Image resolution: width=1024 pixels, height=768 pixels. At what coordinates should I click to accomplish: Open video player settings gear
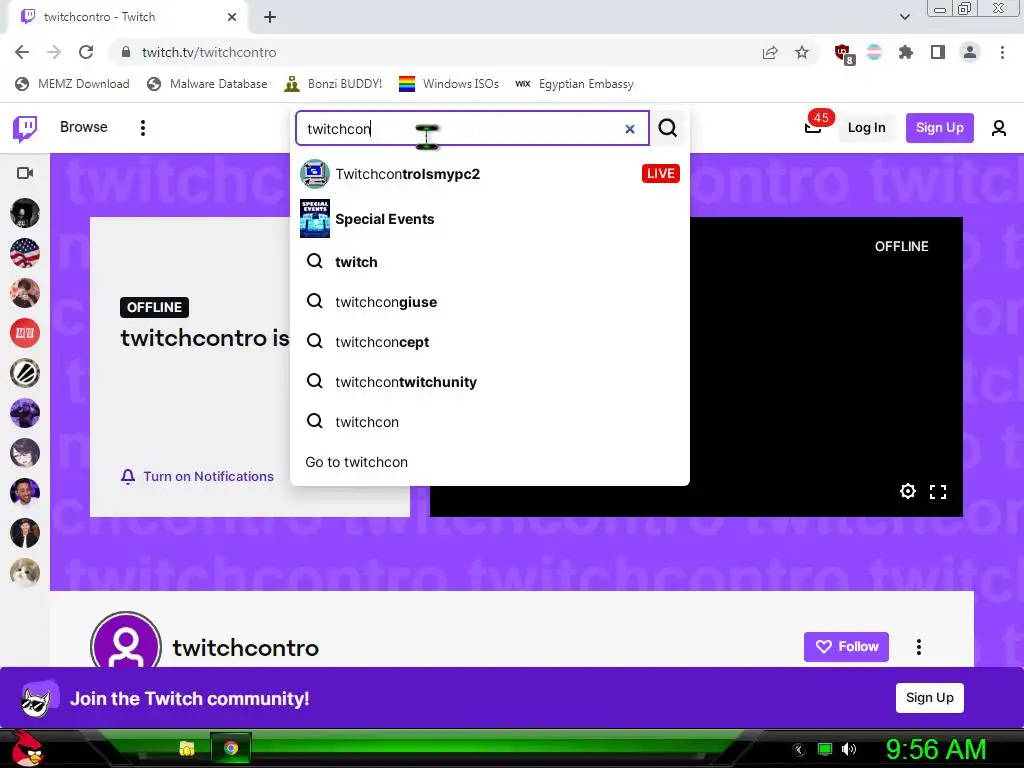pyautogui.click(x=908, y=491)
